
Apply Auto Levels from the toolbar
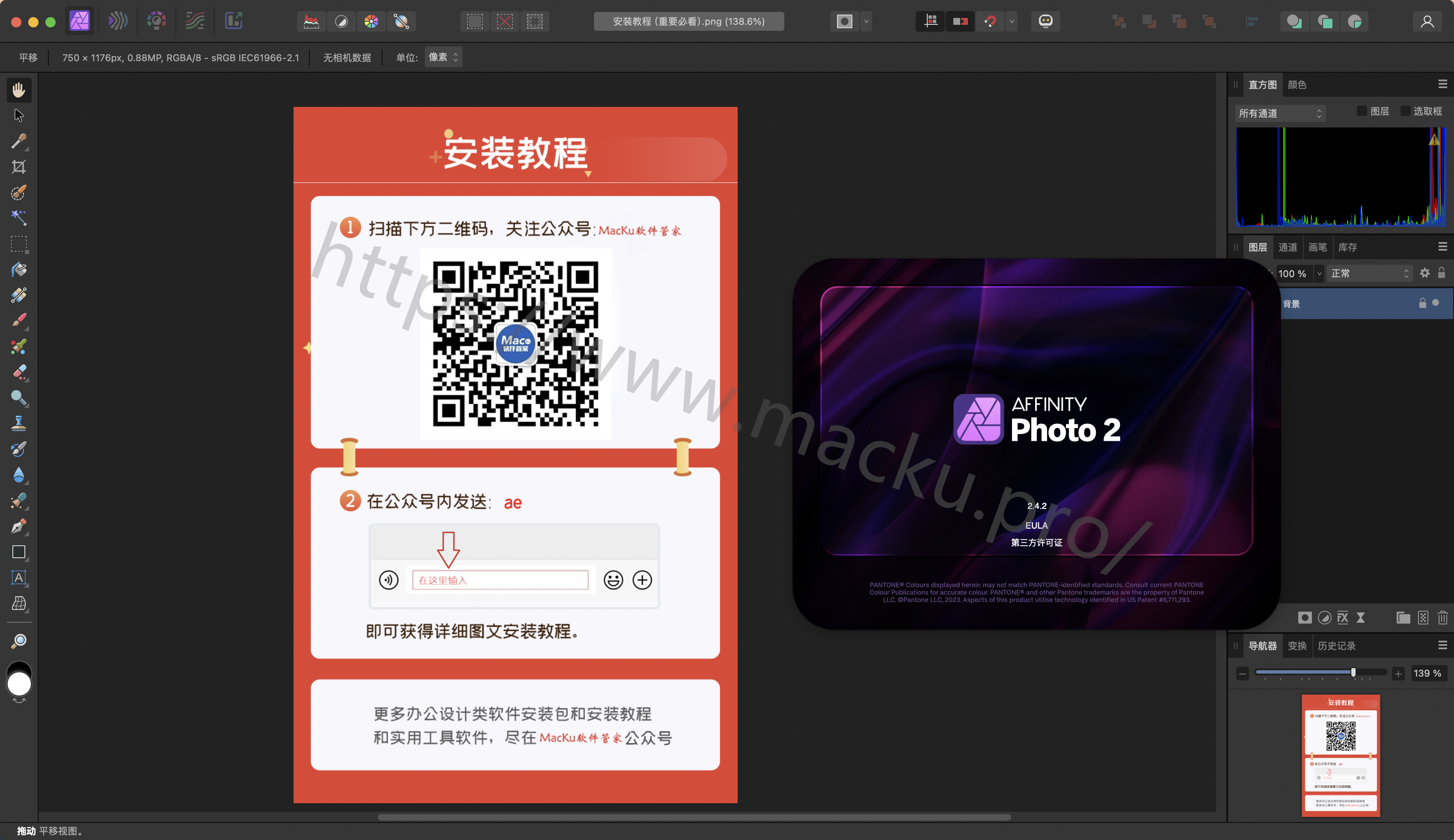click(x=312, y=22)
